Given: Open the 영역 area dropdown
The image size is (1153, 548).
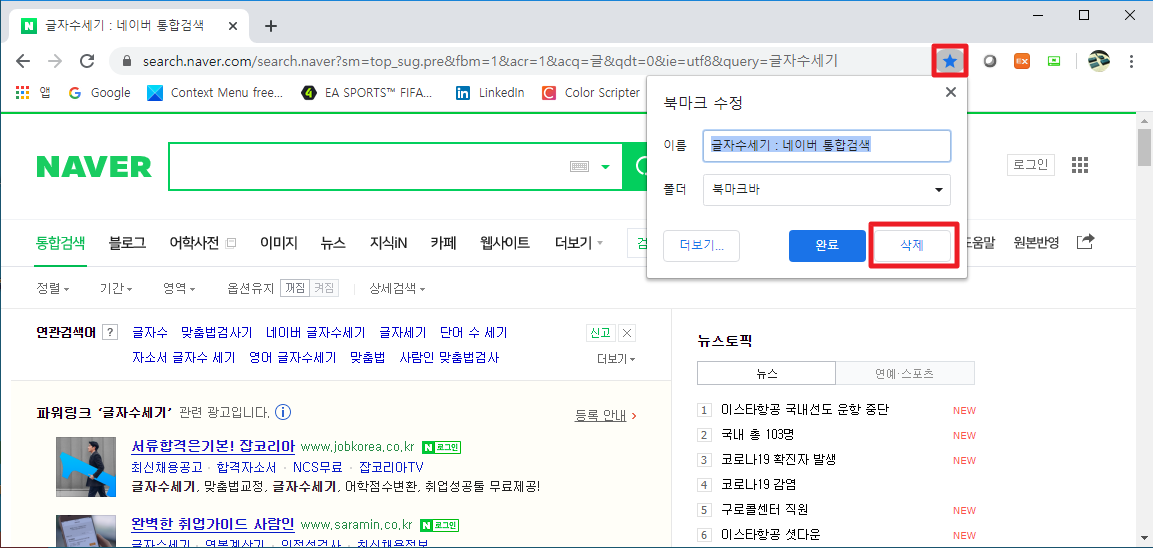Looking at the screenshot, I should pyautogui.click(x=179, y=289).
